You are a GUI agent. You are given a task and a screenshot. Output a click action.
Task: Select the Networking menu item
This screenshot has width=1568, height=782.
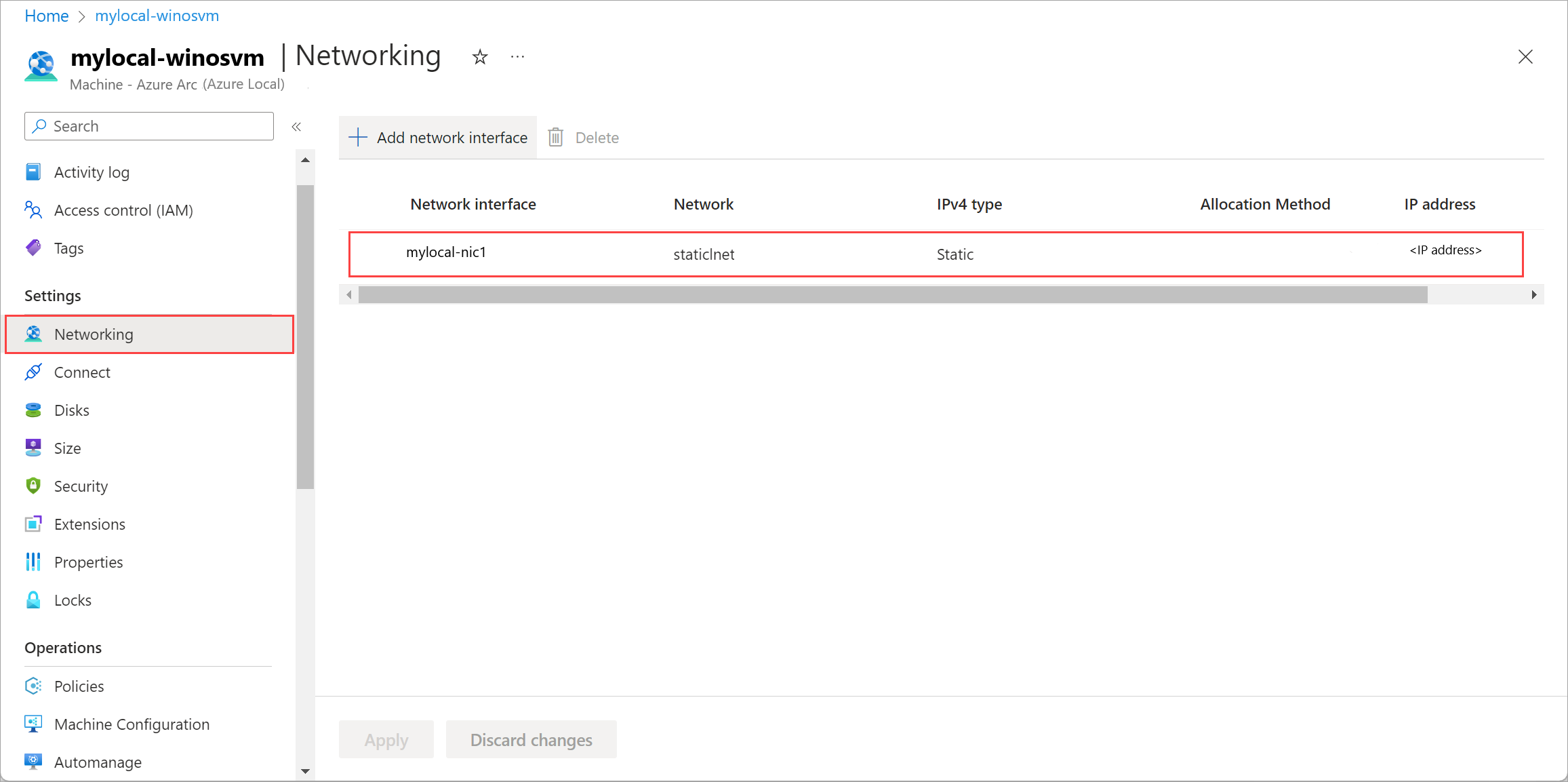(94, 334)
